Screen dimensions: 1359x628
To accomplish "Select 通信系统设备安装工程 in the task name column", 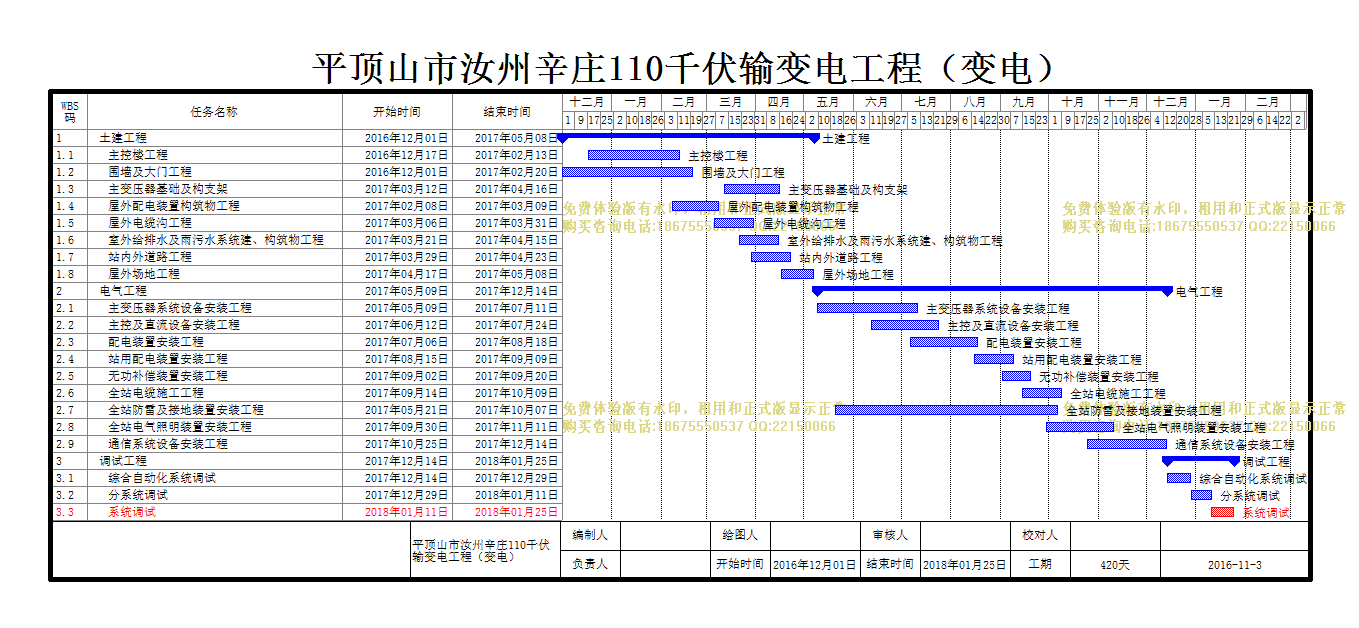I will point(168,444).
